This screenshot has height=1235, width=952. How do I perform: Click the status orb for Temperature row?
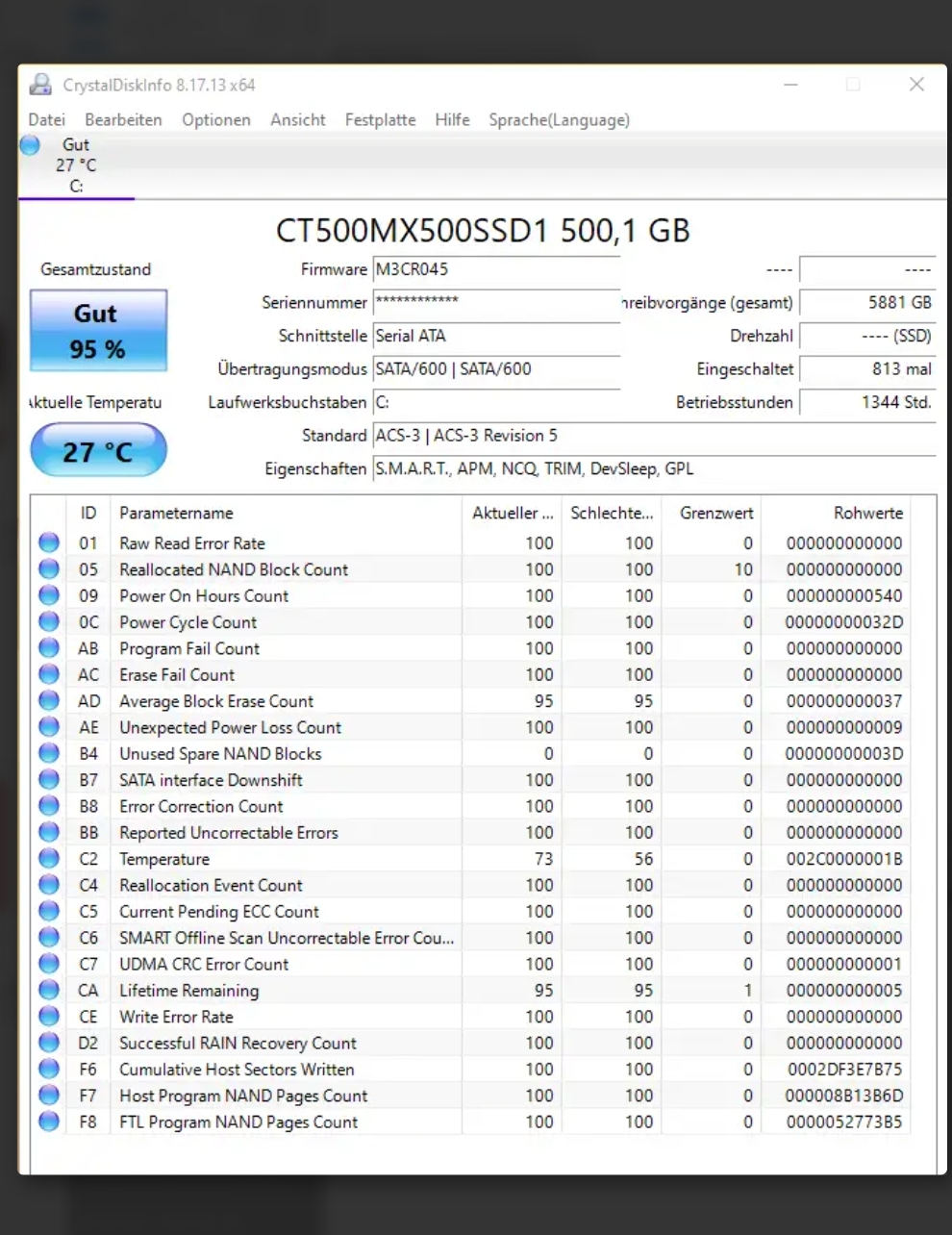tap(49, 859)
